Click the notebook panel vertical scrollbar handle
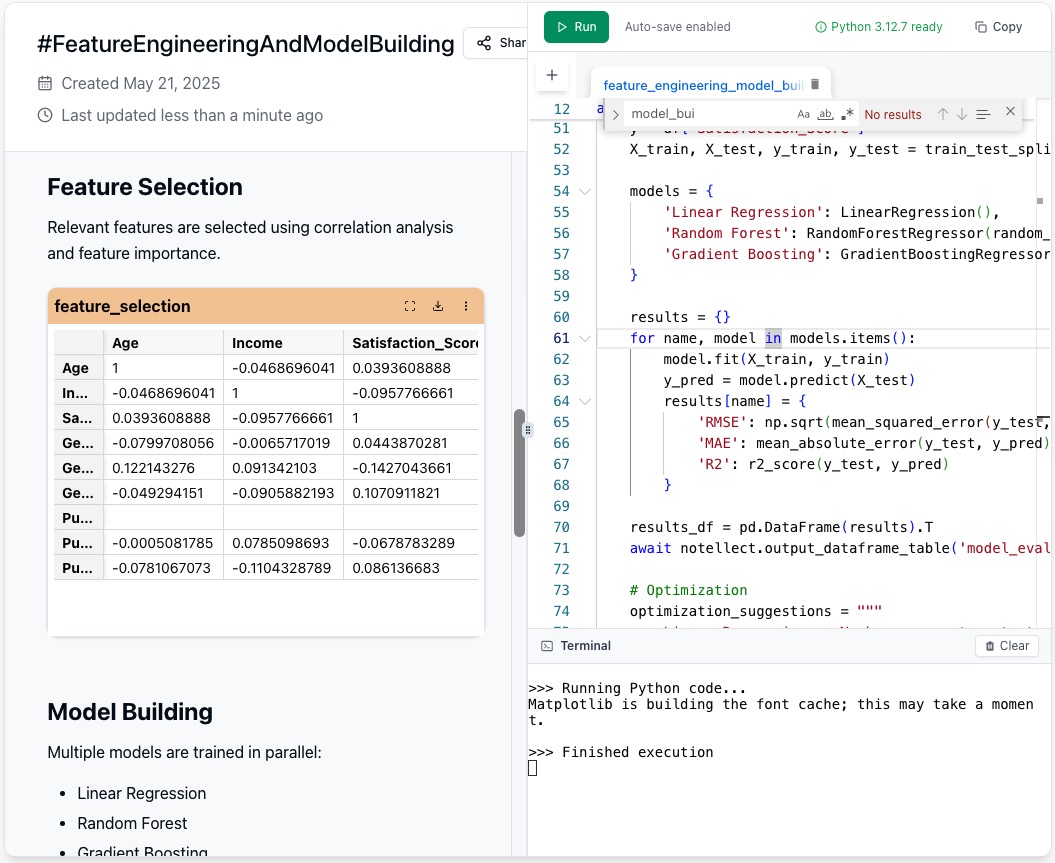Screen dimensions: 1055x863 pos(519,472)
